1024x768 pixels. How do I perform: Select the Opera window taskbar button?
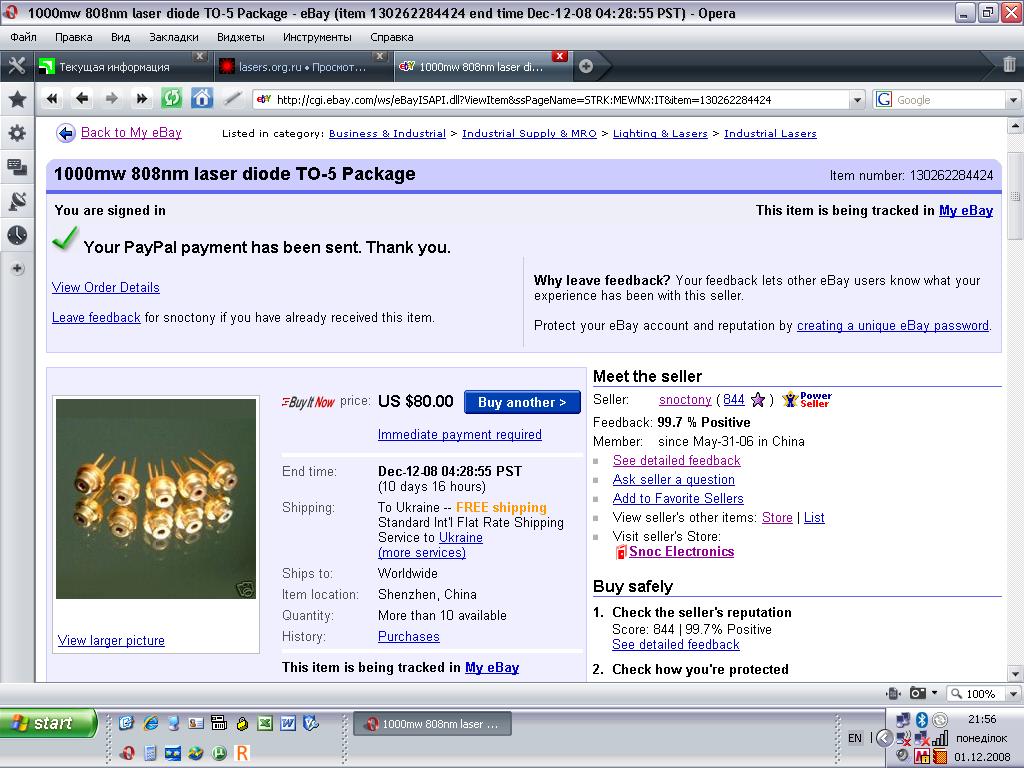(432, 724)
